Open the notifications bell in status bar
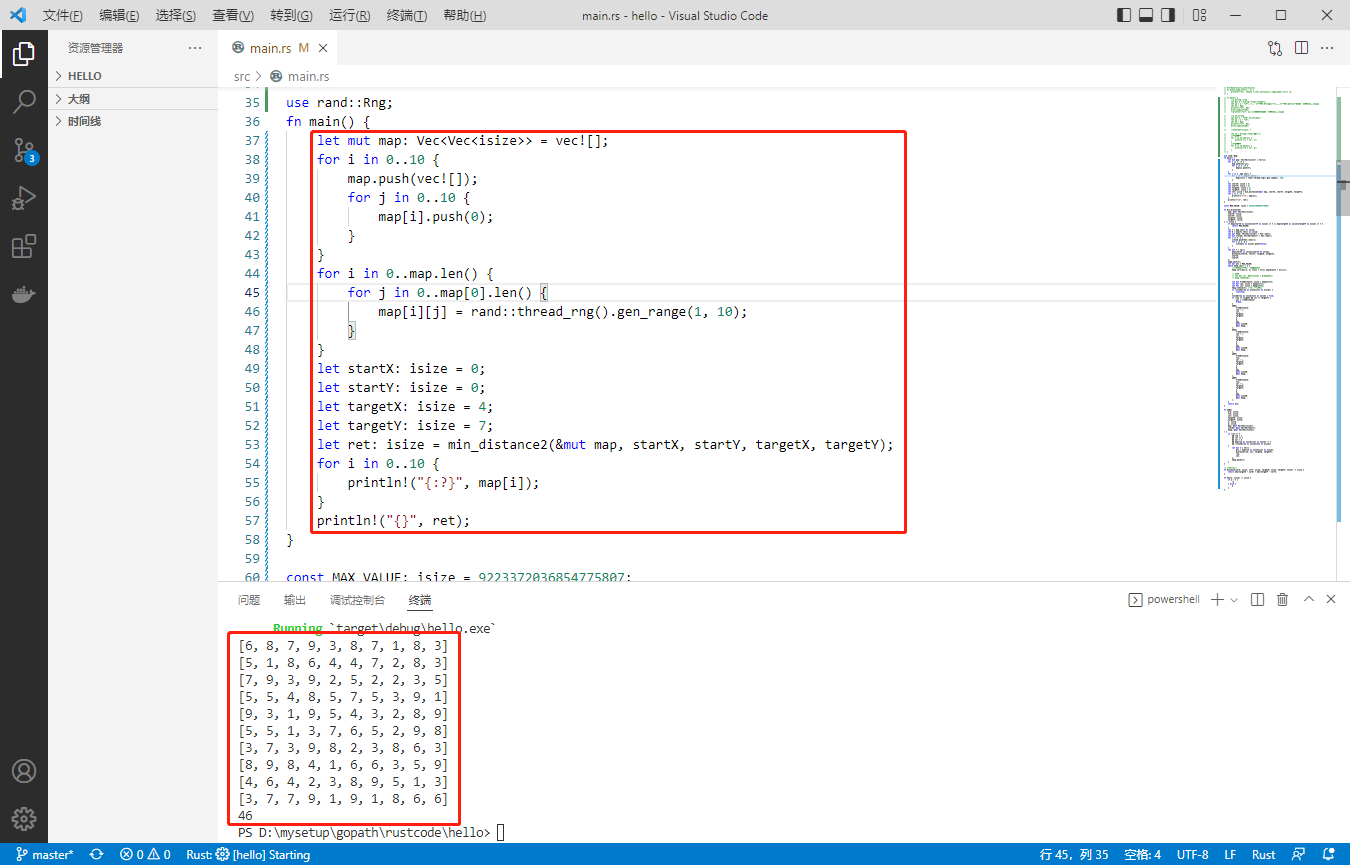 pos(1327,855)
